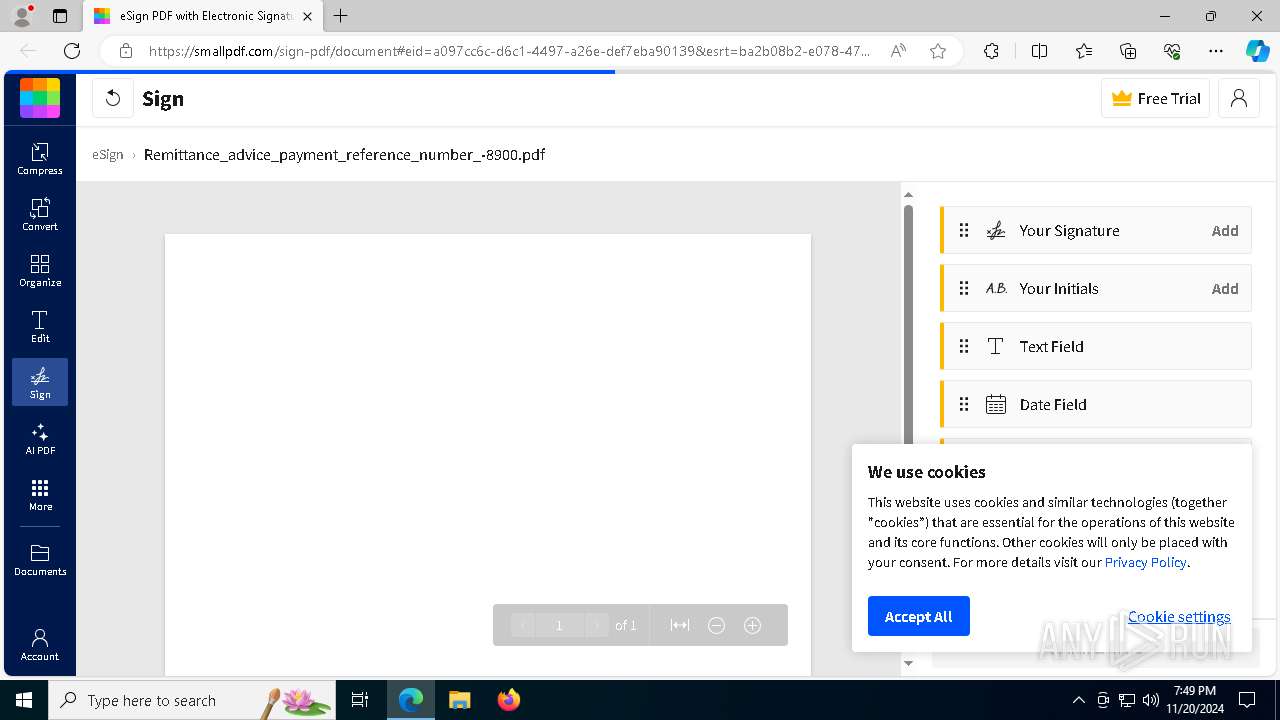Viewport: 1280px width, 720px height.
Task: Click the undo arrow beside Sign
Action: [x=113, y=98]
